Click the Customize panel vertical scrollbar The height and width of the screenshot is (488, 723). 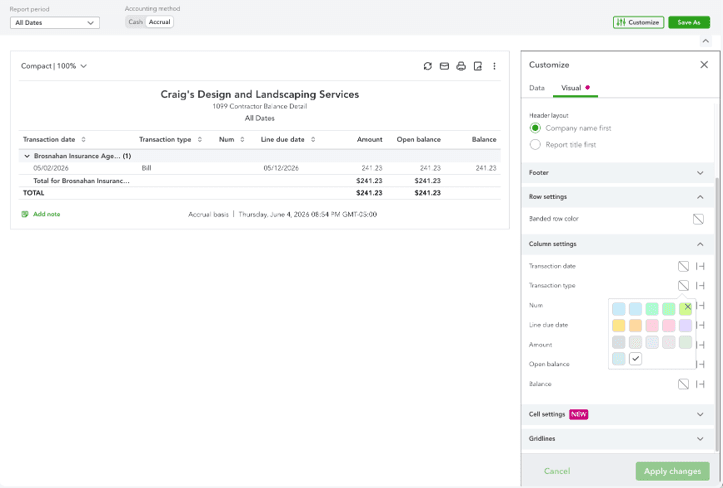click(716, 314)
